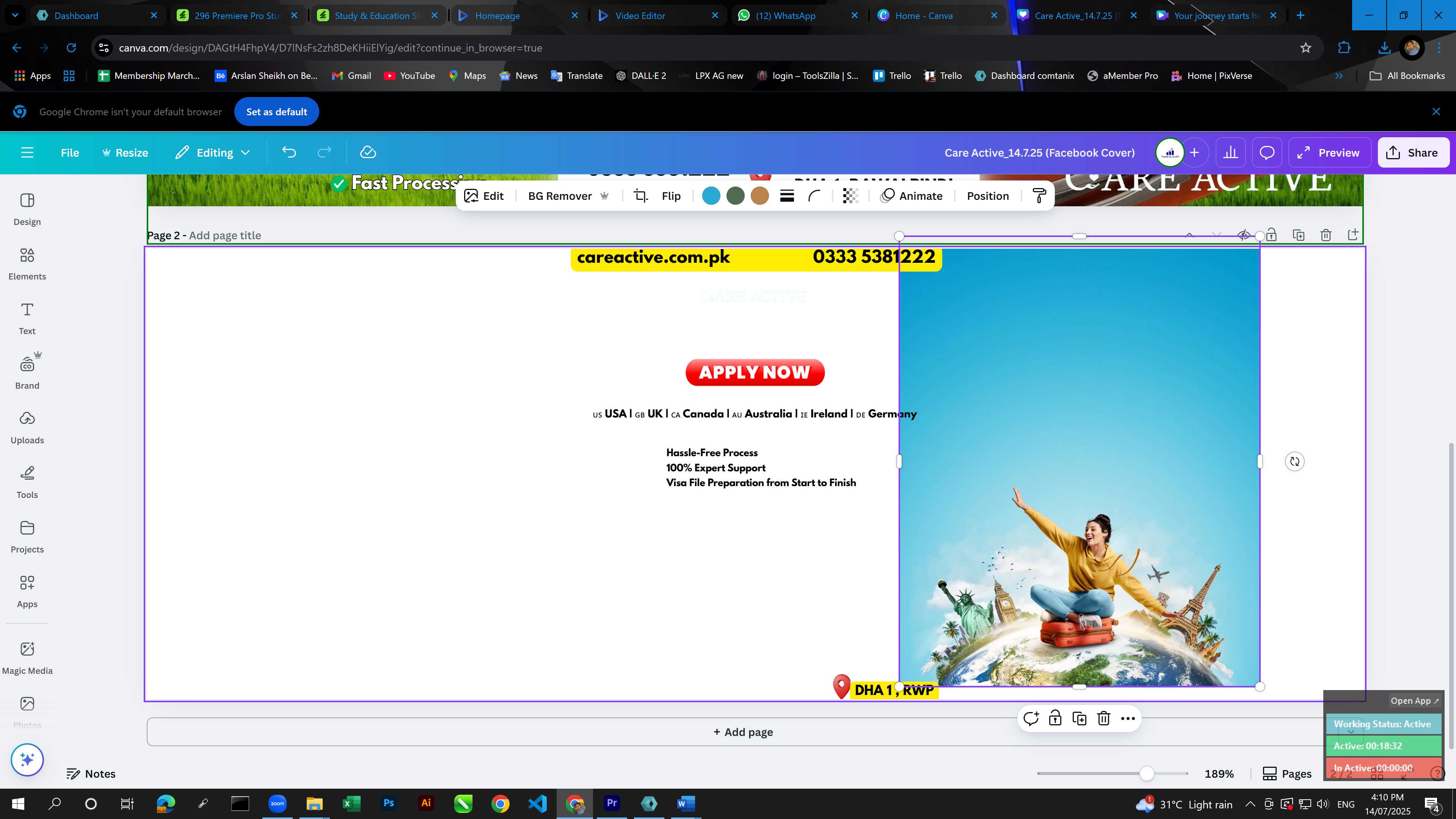Duplicate the selected image from floating toolbar

[1079, 719]
